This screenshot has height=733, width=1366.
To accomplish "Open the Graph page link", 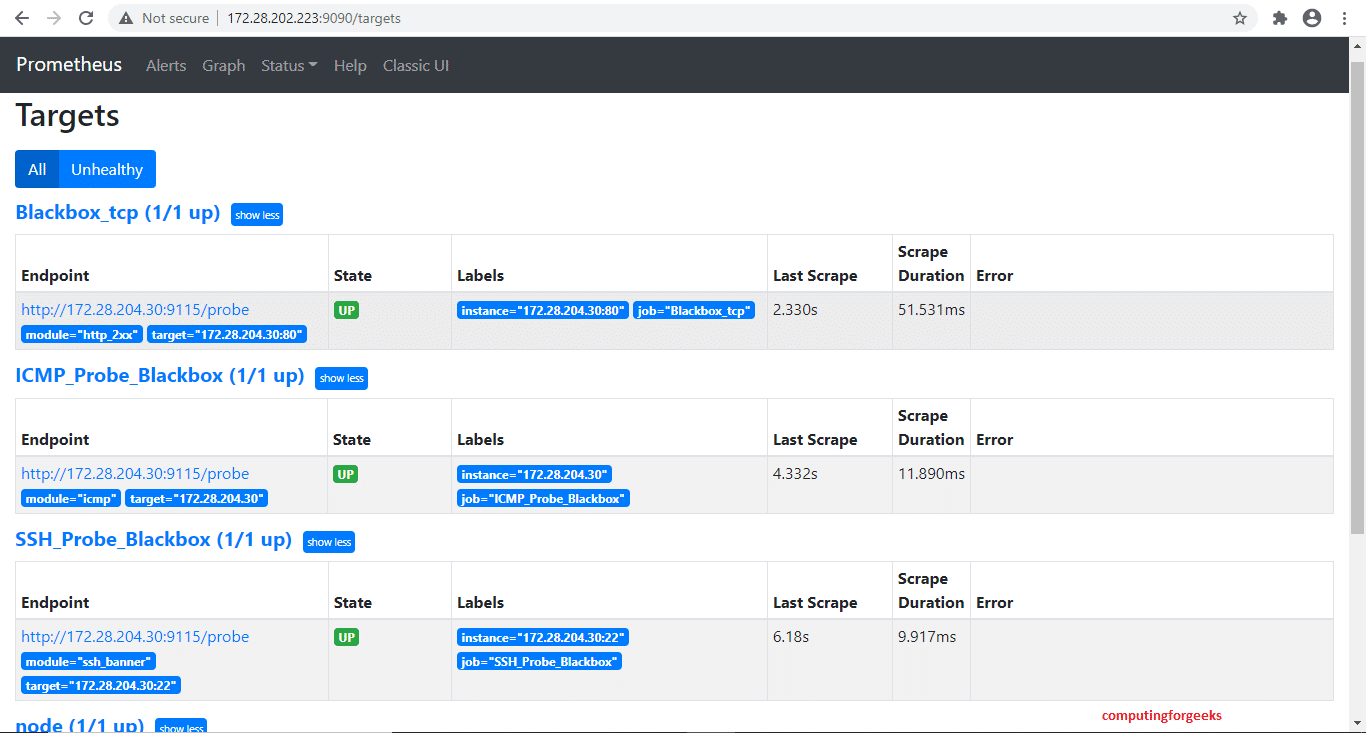I will (x=223, y=65).
